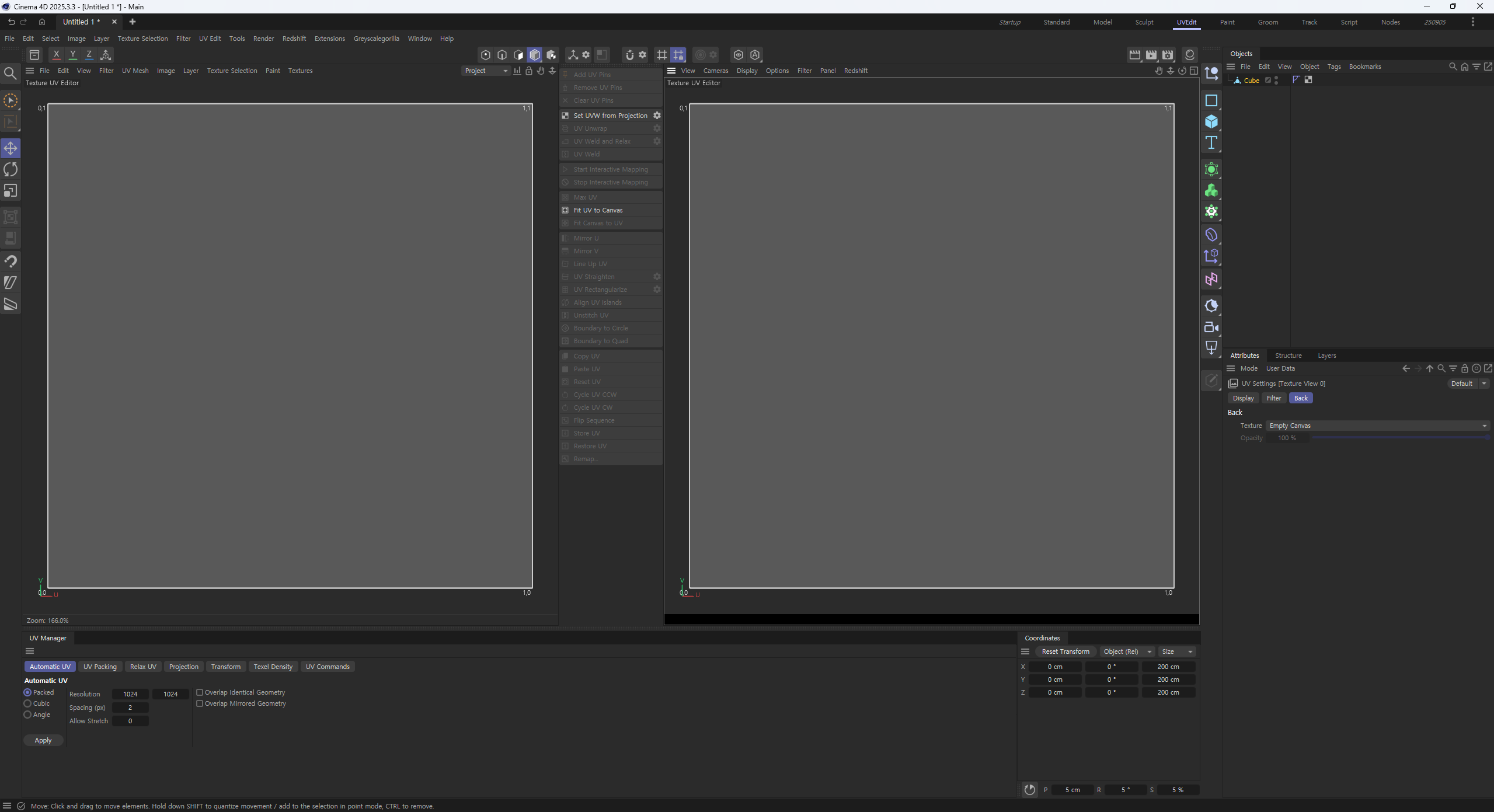
Task: Switch to the UV Packing tab
Action: pyautogui.click(x=100, y=667)
